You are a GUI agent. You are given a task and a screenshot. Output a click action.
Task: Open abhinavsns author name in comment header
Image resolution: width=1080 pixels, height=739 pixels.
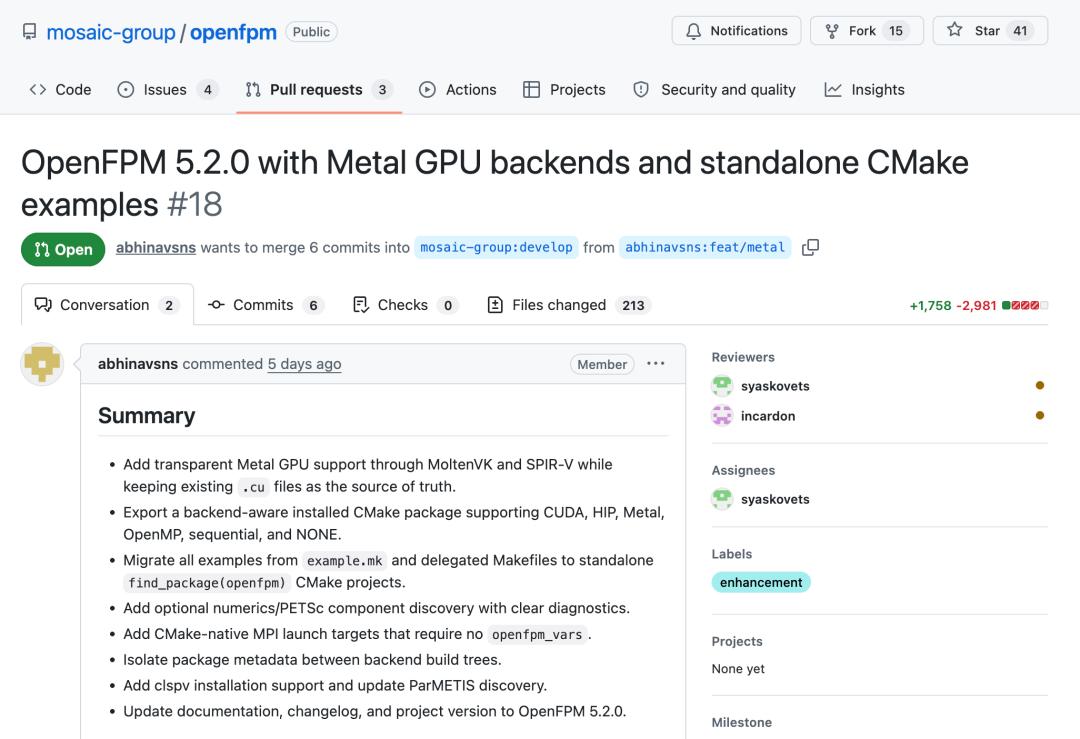pyautogui.click(x=138, y=364)
